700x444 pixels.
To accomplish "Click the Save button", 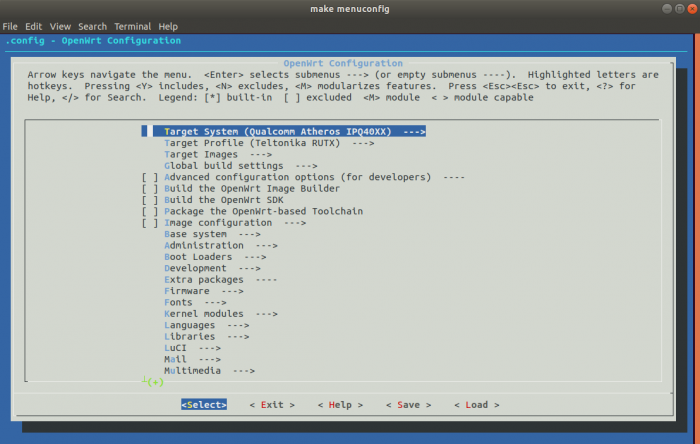I will (407, 405).
